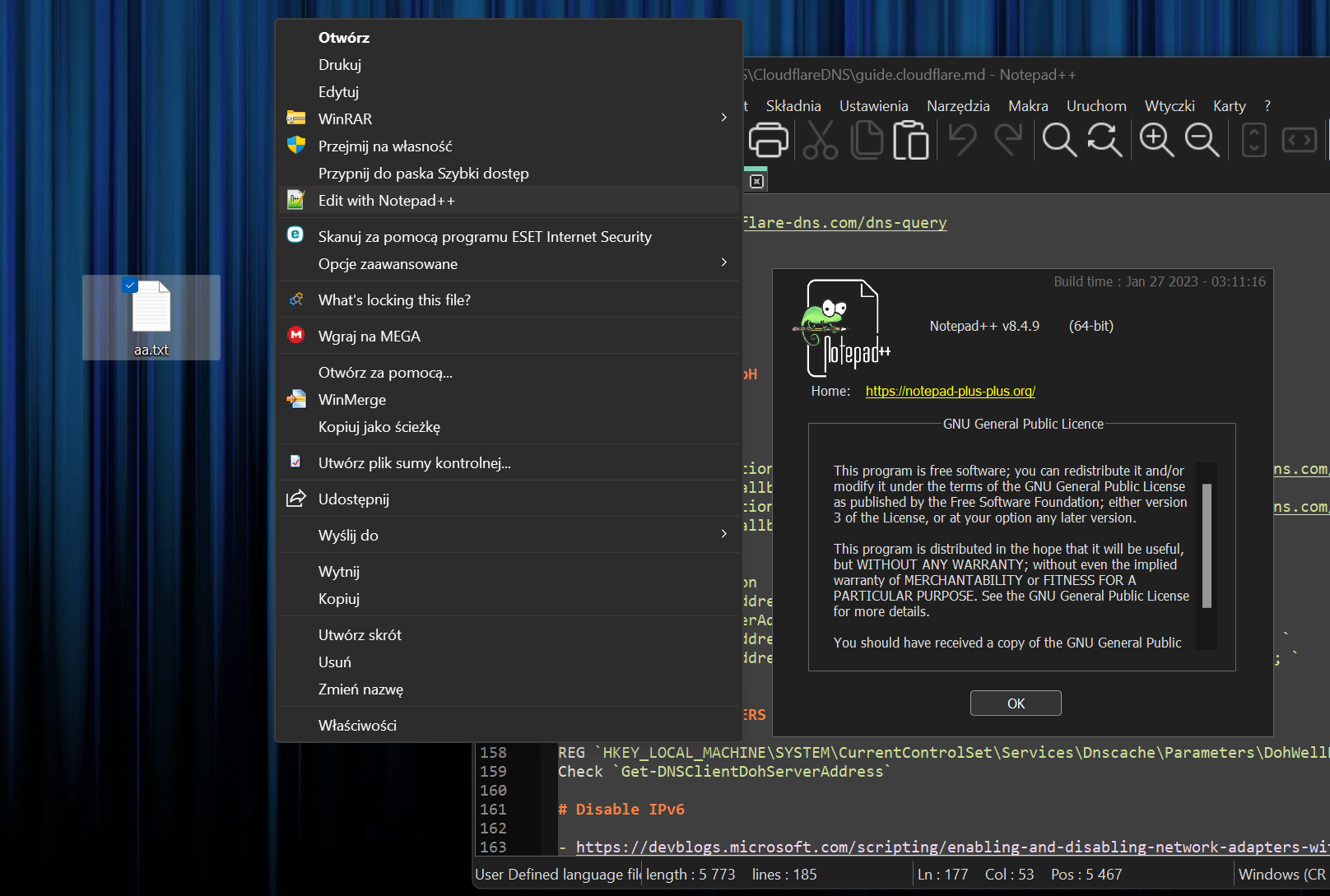Click the Copy icon on the toolbar
This screenshot has width=1330, height=896.
[x=867, y=140]
